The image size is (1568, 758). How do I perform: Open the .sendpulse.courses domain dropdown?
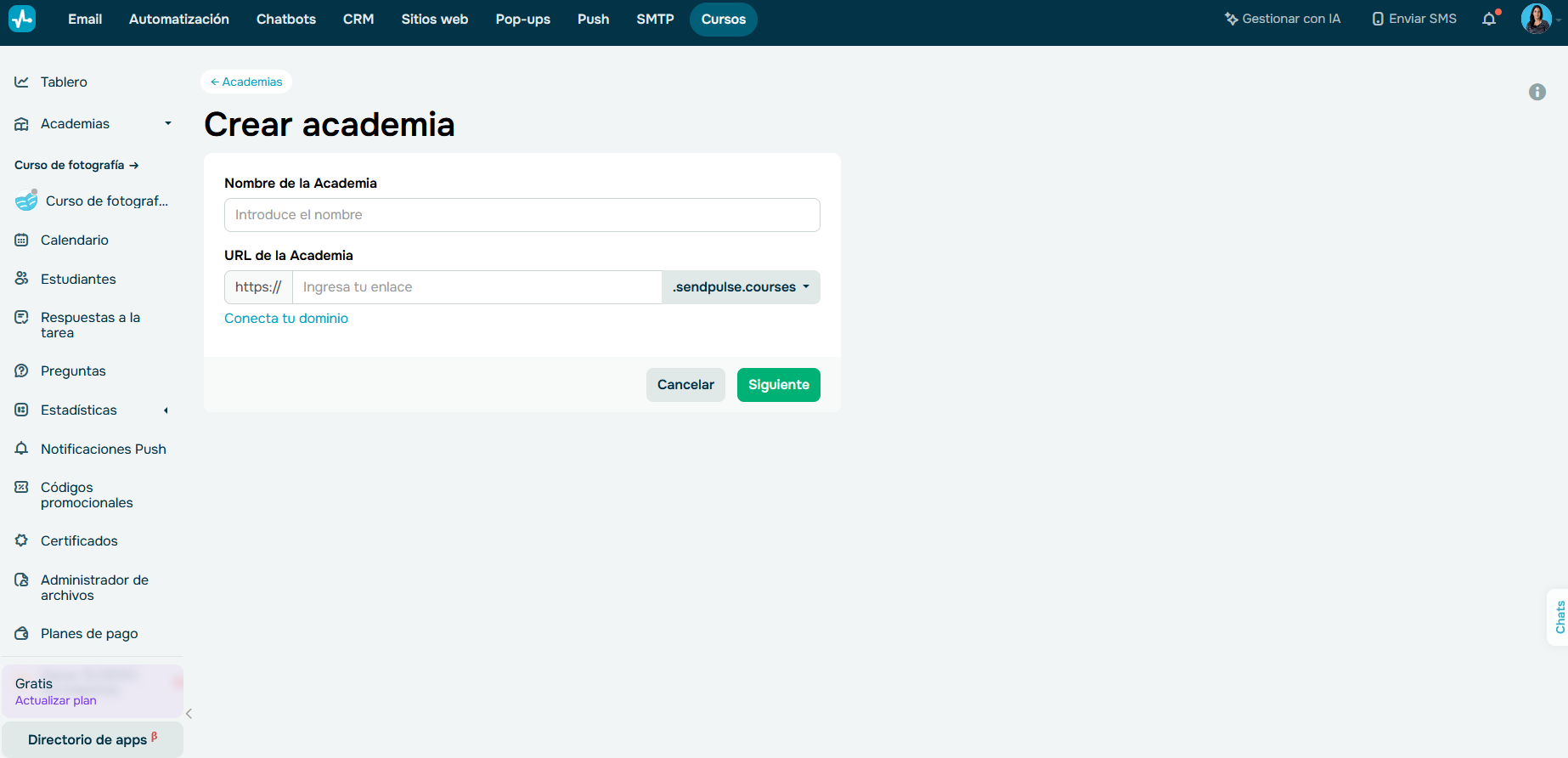(x=741, y=287)
